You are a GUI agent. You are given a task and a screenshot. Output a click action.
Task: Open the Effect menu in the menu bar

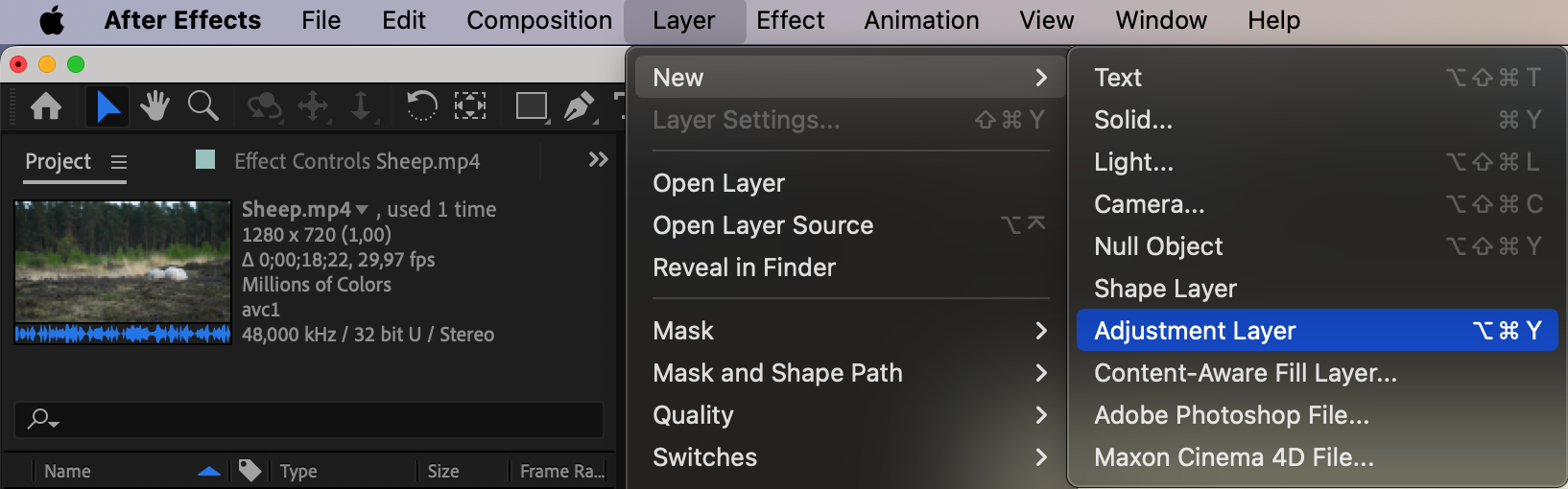790,20
